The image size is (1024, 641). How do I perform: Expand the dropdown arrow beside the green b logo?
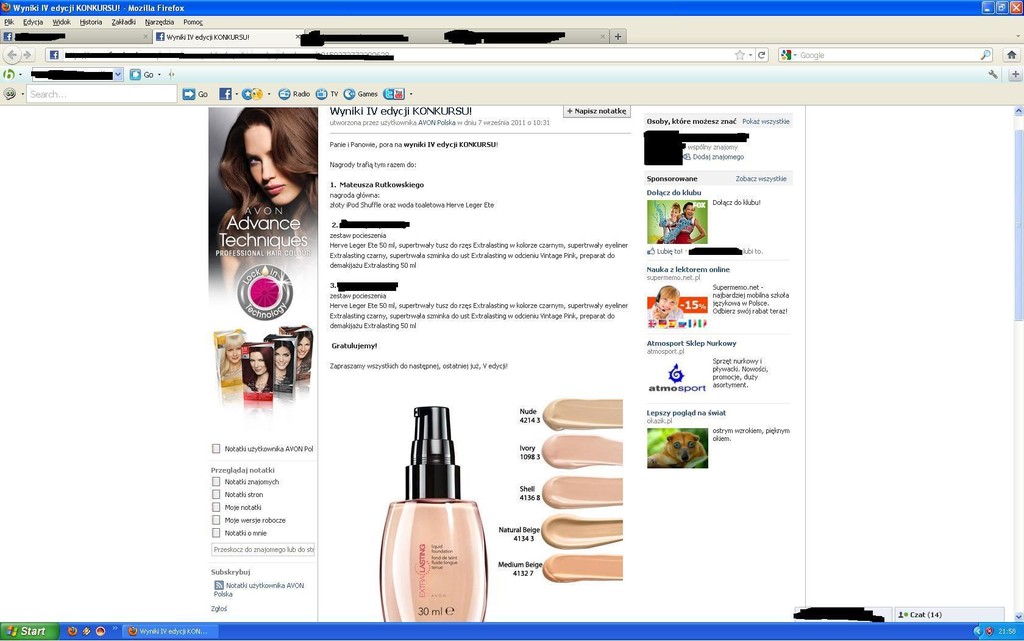pos(20,75)
